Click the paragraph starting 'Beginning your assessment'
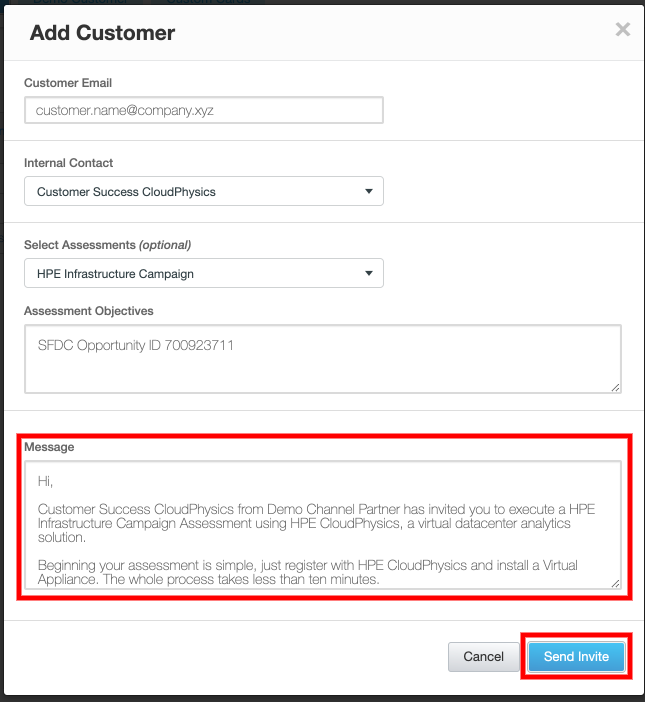Screen dimensions: 645x702 [x=315, y=573]
